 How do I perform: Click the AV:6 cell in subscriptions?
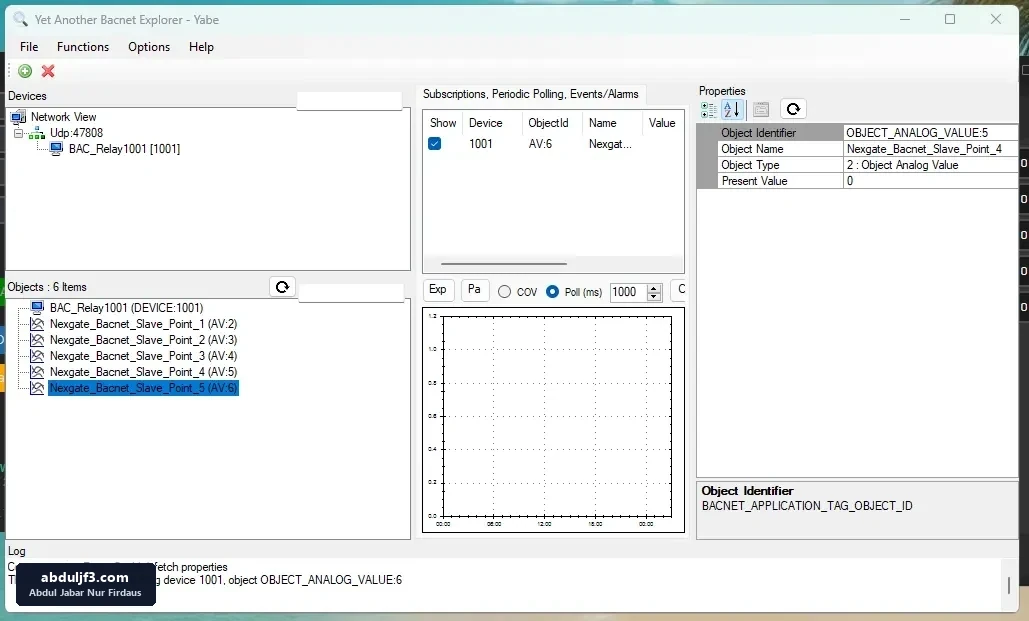click(540, 144)
